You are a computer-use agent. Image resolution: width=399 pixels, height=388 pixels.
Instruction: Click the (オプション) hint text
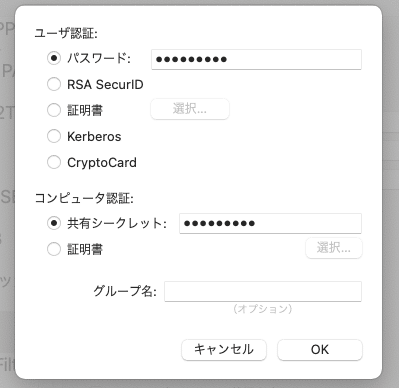(263, 309)
